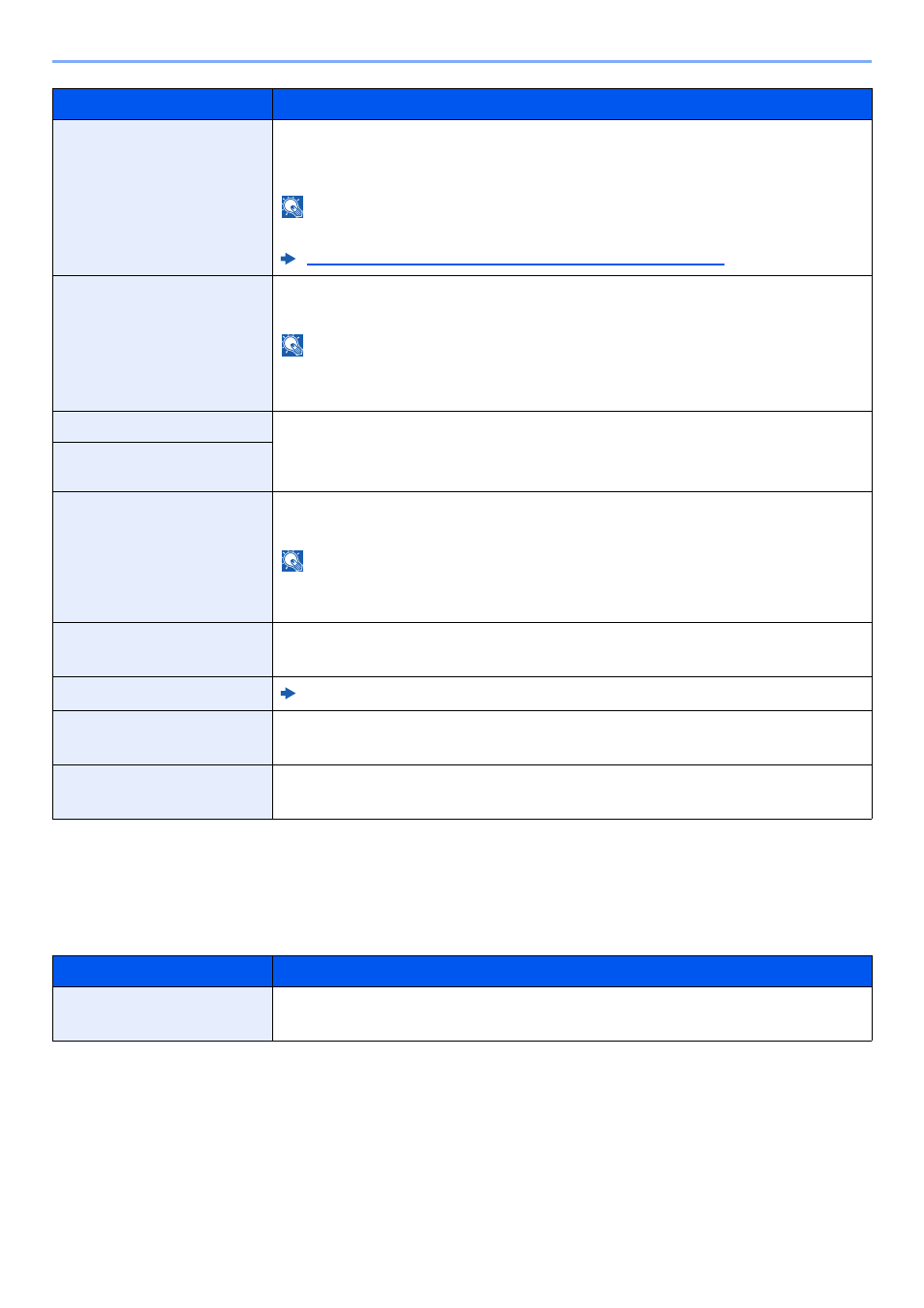Select the right blue header cell of the lower table
The height and width of the screenshot is (1308, 924).
coord(572,972)
